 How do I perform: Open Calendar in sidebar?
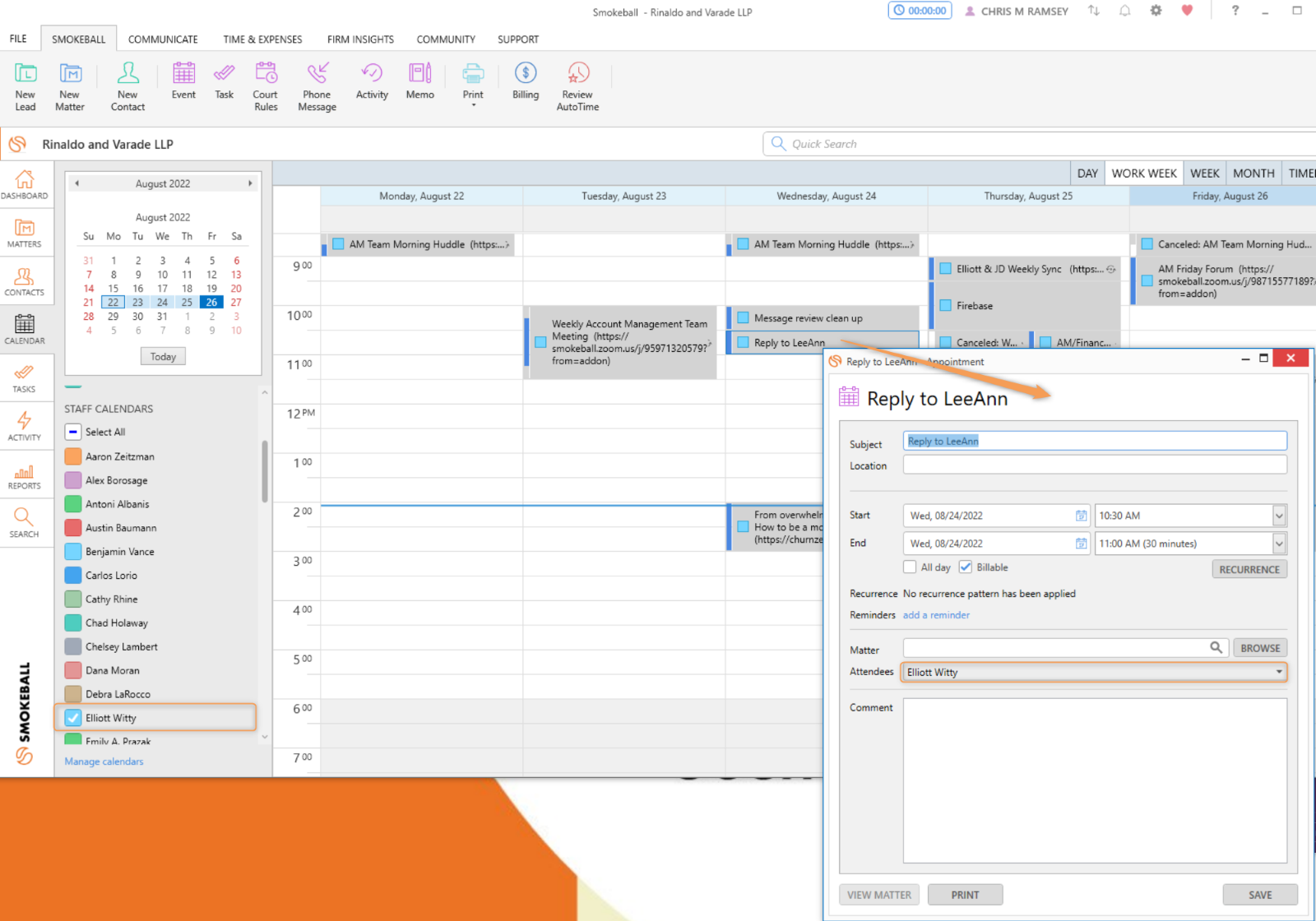coord(25,330)
